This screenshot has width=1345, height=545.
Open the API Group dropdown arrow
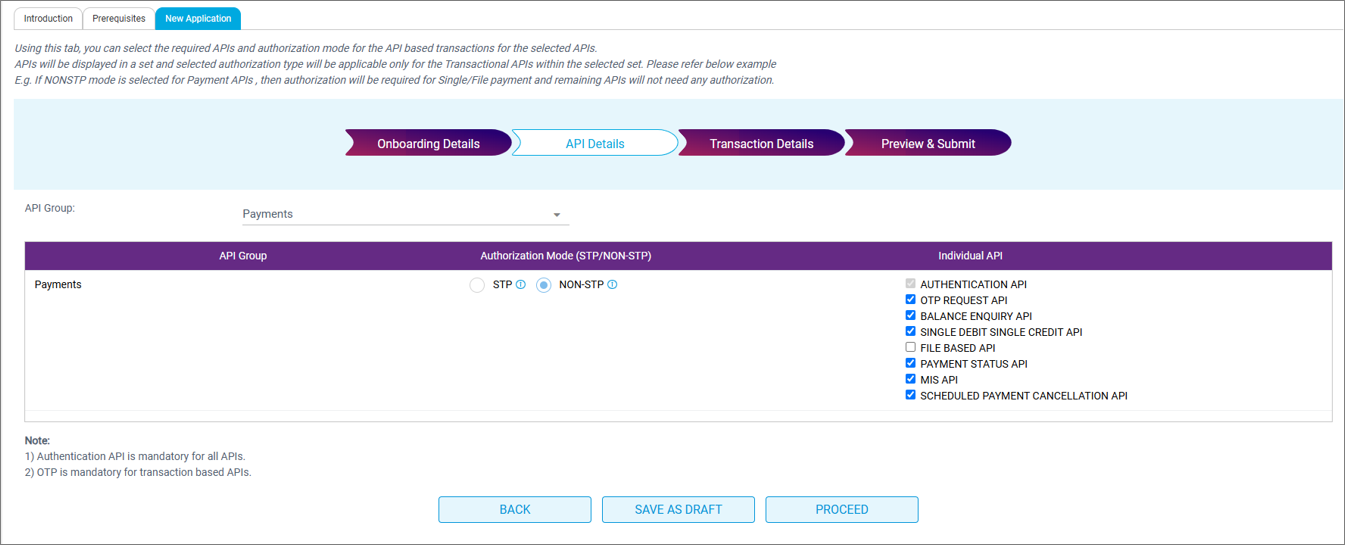[557, 215]
